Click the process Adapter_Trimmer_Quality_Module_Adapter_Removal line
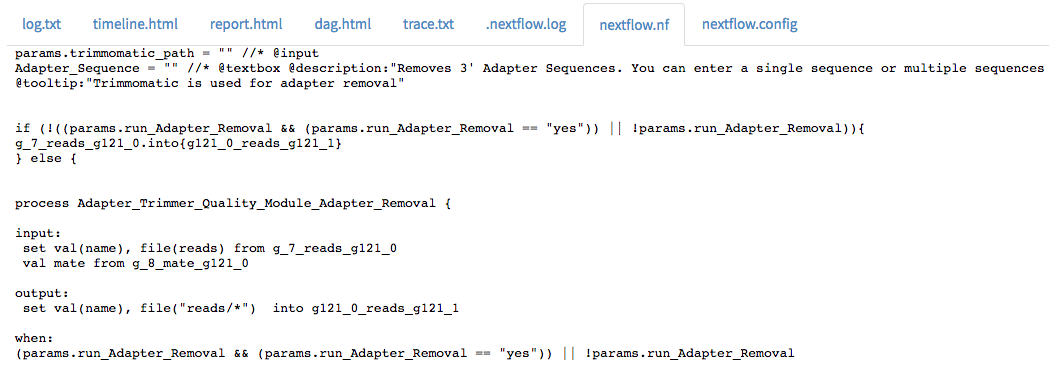Screen dimensions: 1049x369 233,205
